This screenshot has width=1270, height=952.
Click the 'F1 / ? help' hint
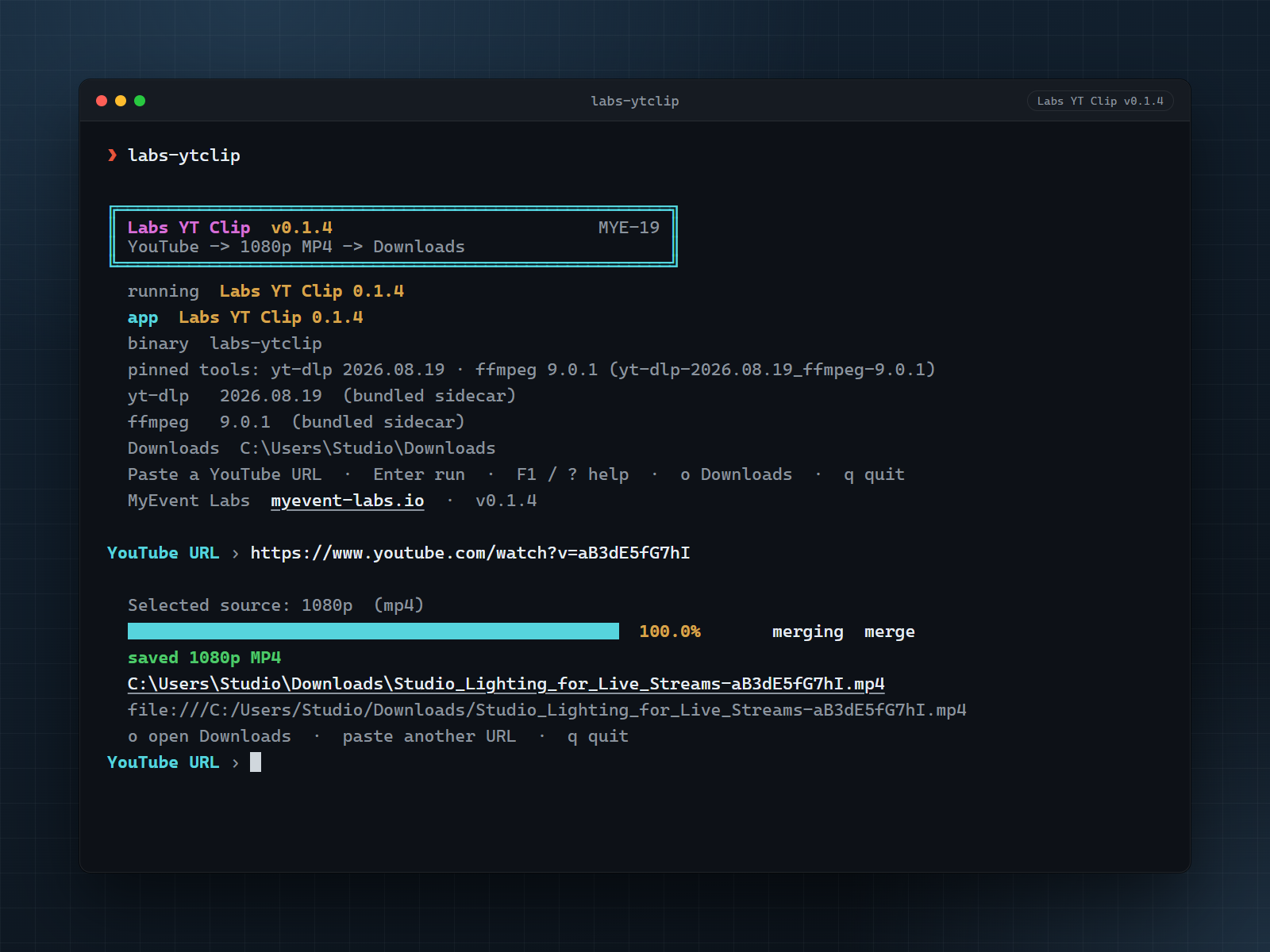click(x=572, y=474)
